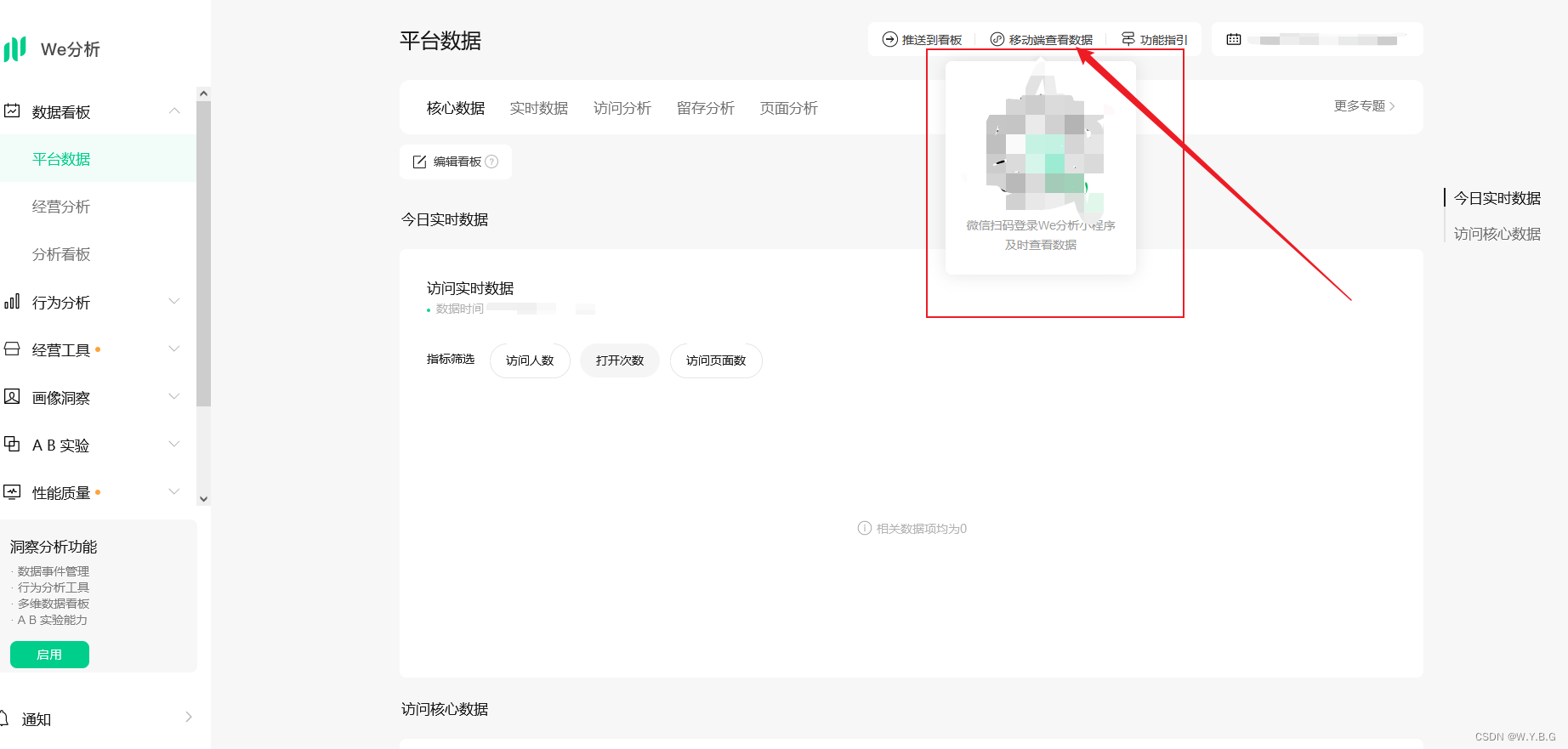Image resolution: width=1568 pixels, height=749 pixels.
Task: Click the green 启用 button
Action: click(x=49, y=655)
